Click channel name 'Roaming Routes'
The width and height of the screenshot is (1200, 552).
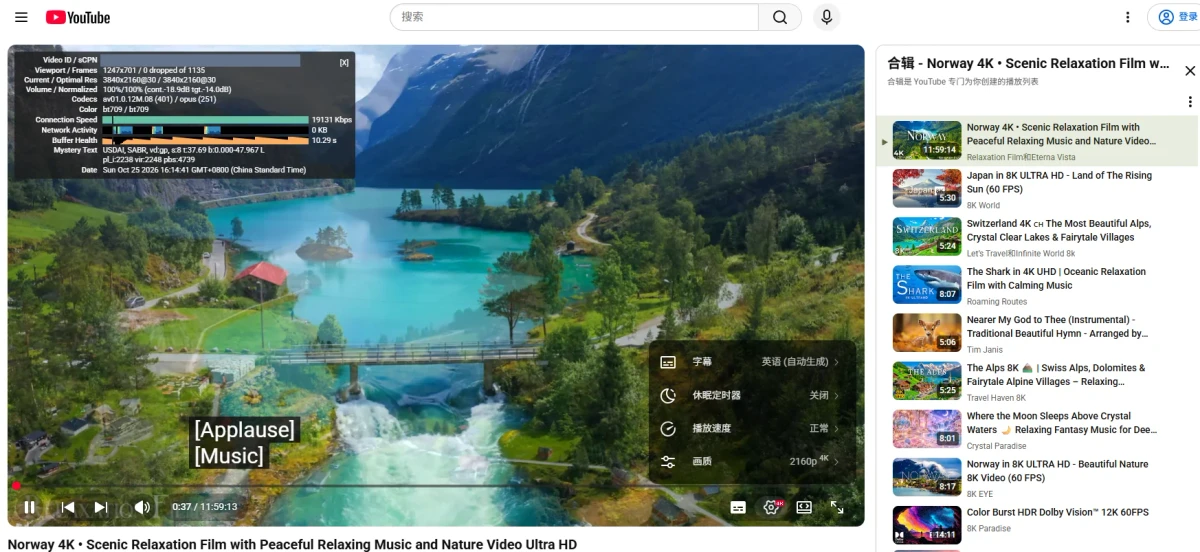tap(997, 301)
